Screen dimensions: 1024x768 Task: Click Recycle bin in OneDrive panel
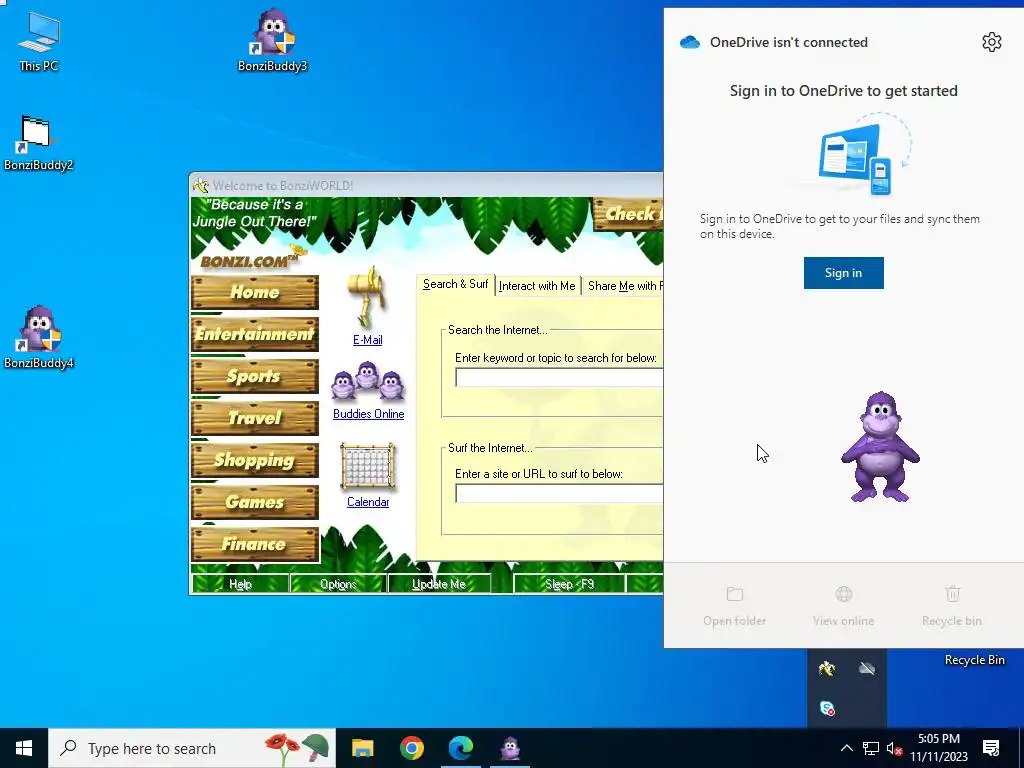coord(952,605)
